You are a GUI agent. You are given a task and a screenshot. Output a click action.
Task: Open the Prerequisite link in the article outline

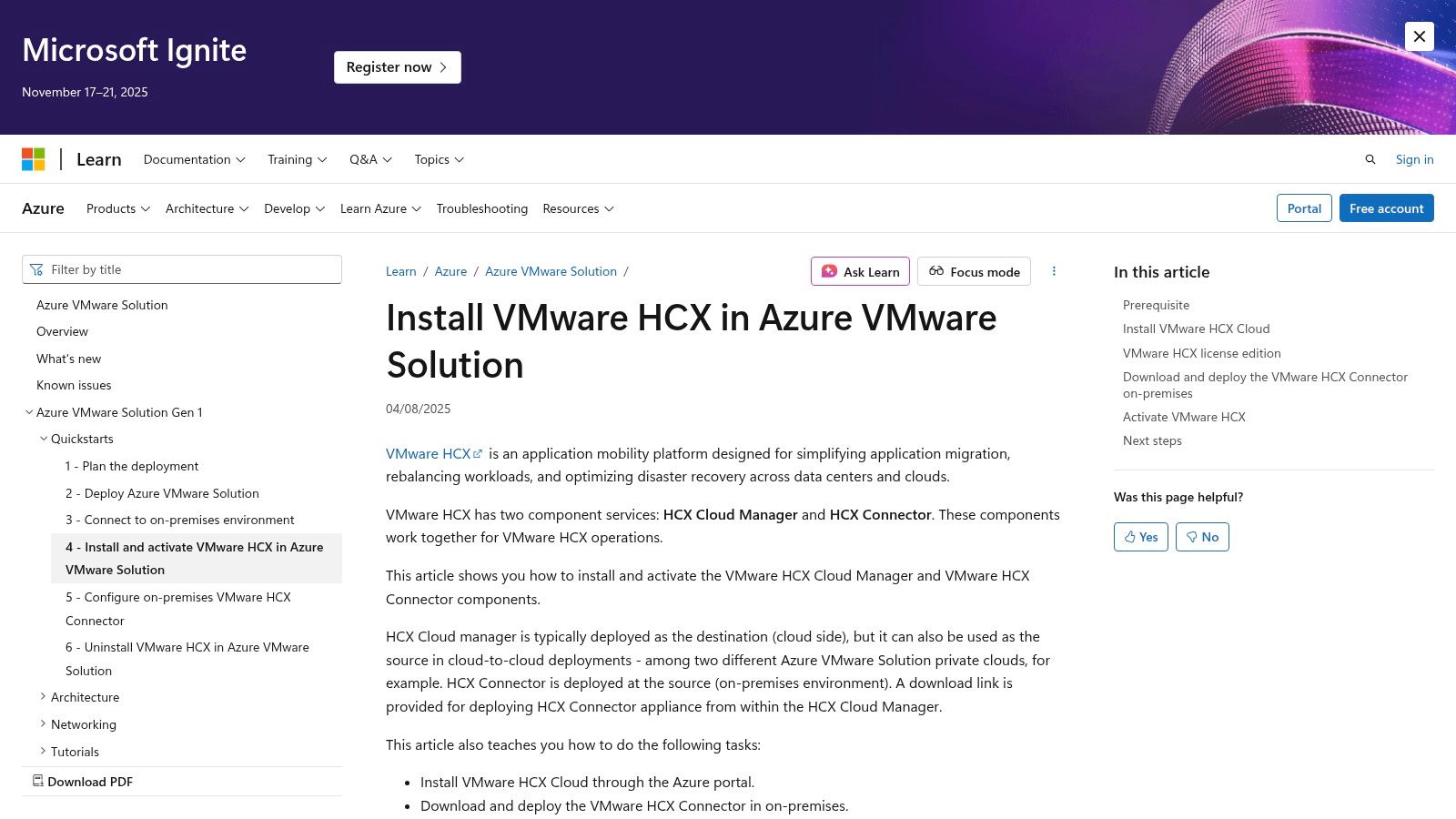pyautogui.click(x=1156, y=305)
